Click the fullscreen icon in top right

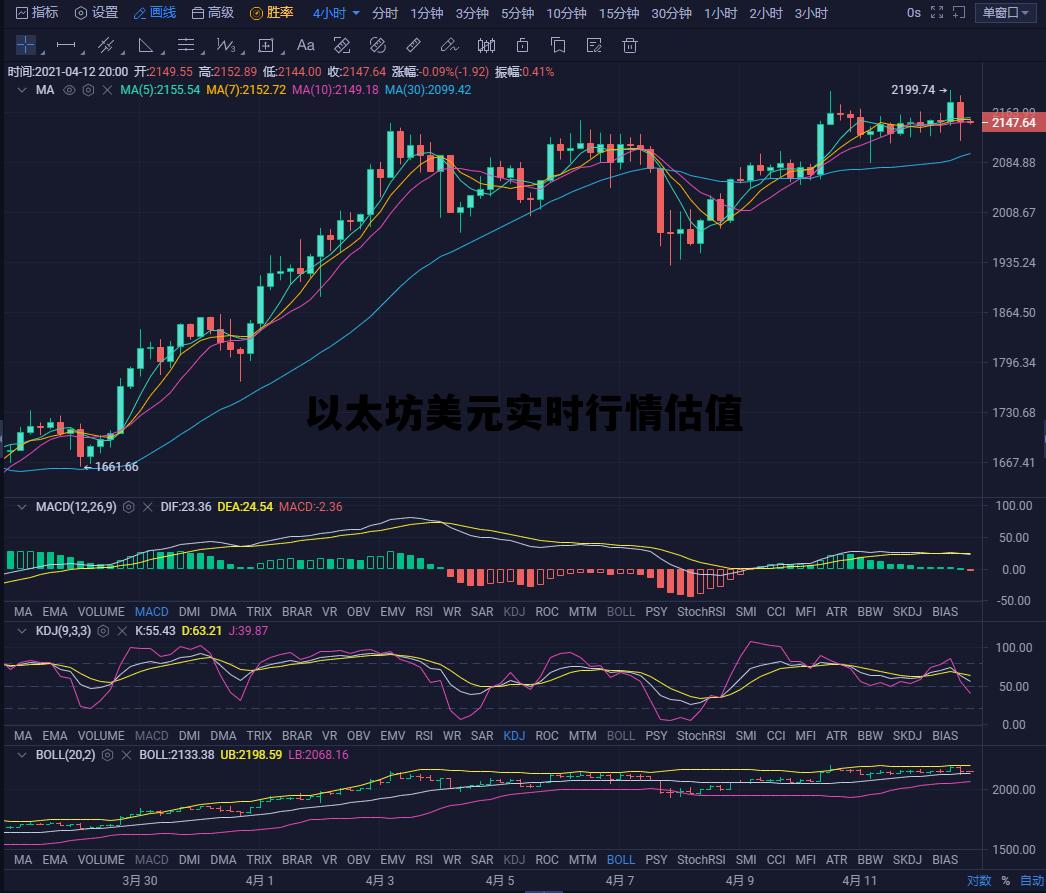(x=936, y=13)
